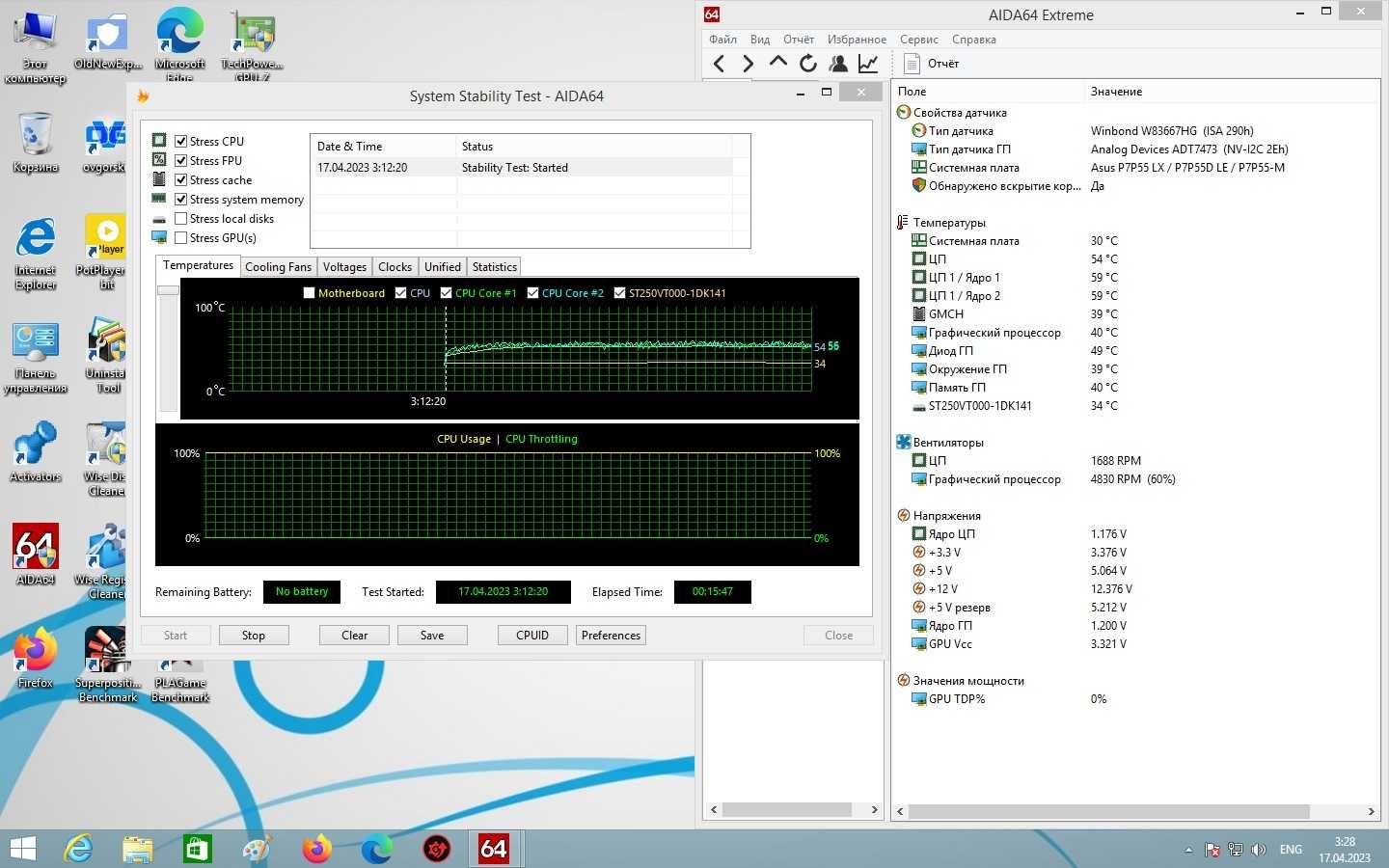
Task: Toggle CPU Core #1 graph checkbox
Action: pyautogui.click(x=446, y=293)
